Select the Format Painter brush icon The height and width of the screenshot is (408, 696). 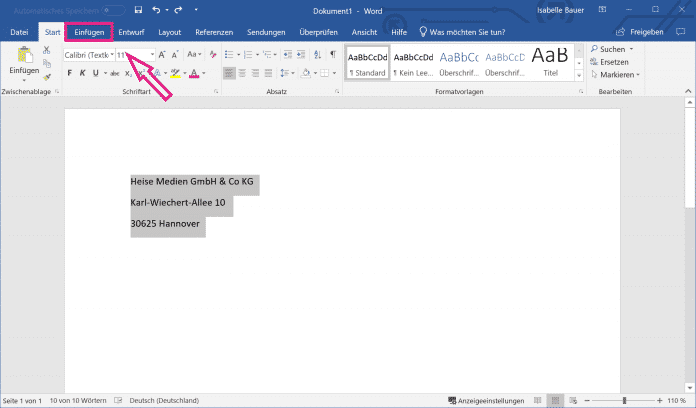(x=47, y=75)
